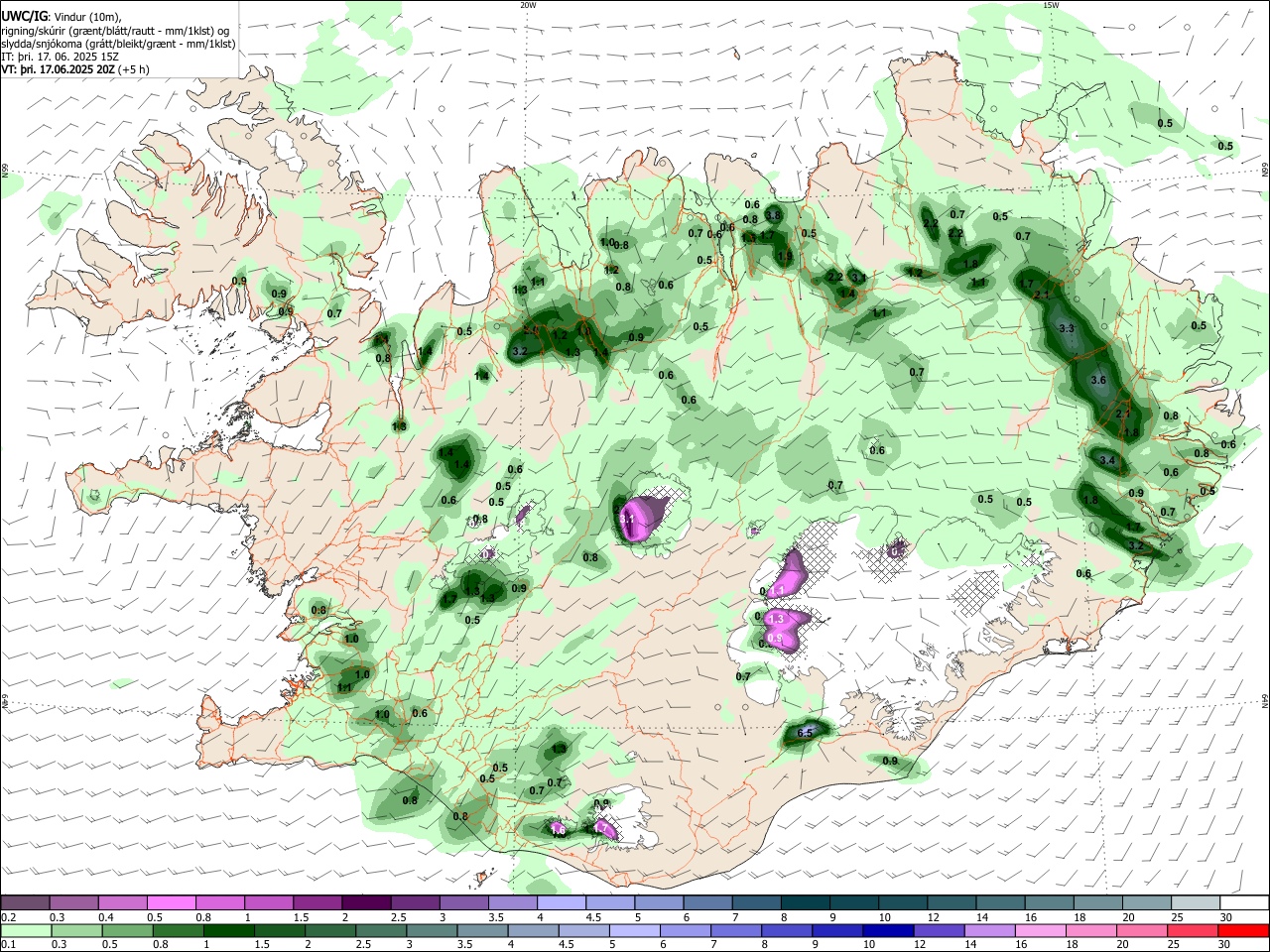Click the 3.4 value in the eastern rain band
This screenshot has width=1270, height=952.
click(1108, 461)
